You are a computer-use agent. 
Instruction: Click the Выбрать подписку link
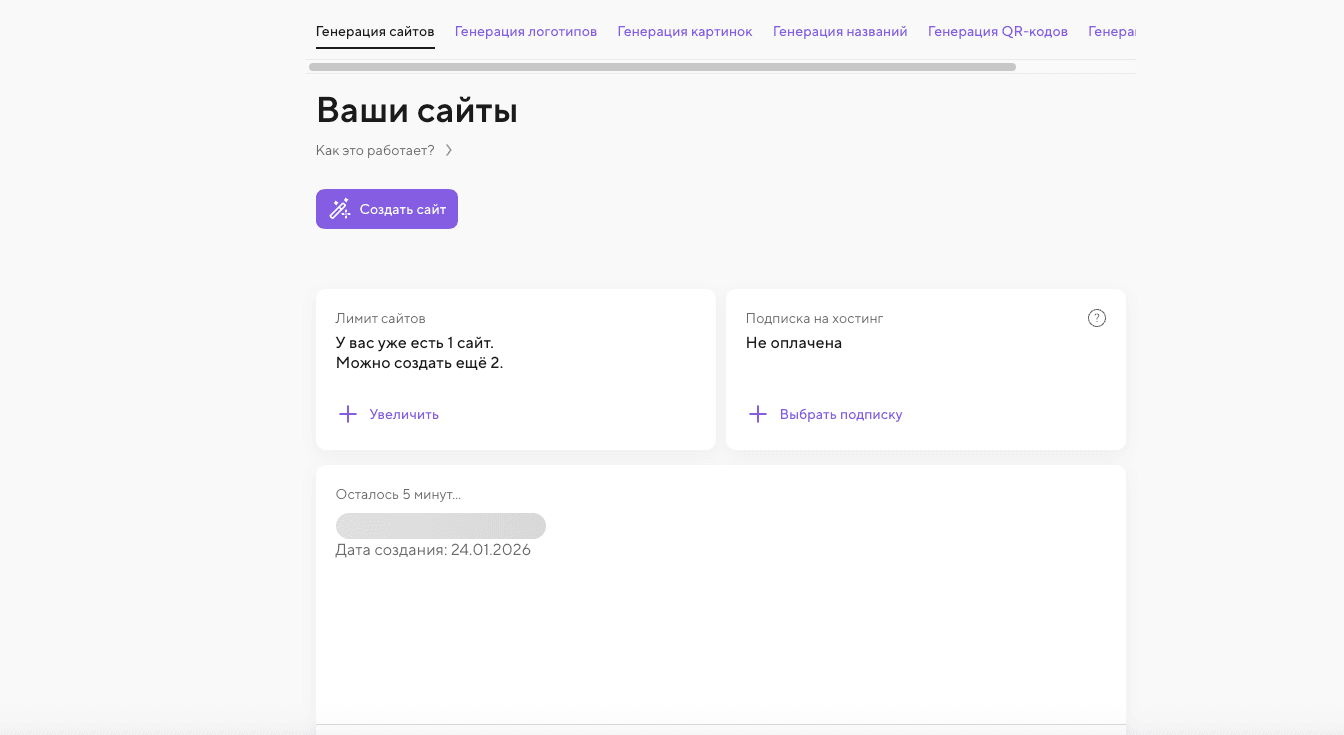[841, 414]
